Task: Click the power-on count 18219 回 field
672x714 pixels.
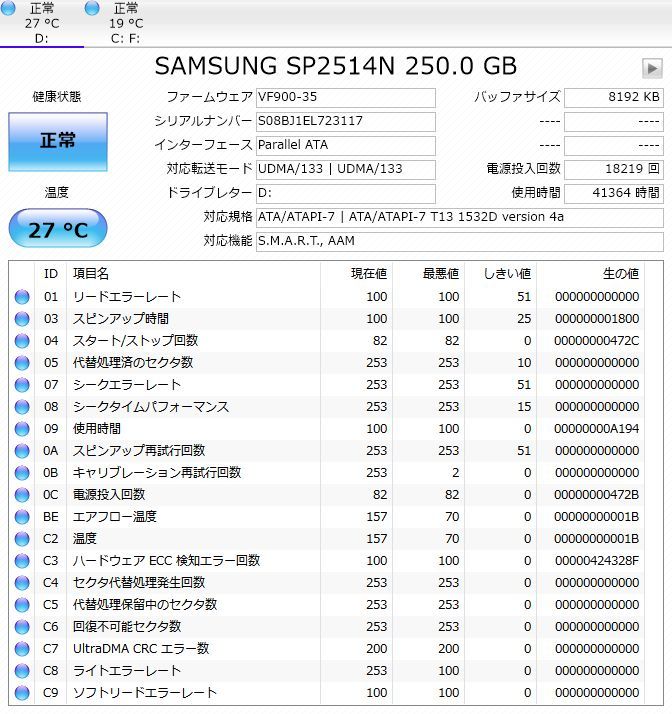Action: (614, 169)
